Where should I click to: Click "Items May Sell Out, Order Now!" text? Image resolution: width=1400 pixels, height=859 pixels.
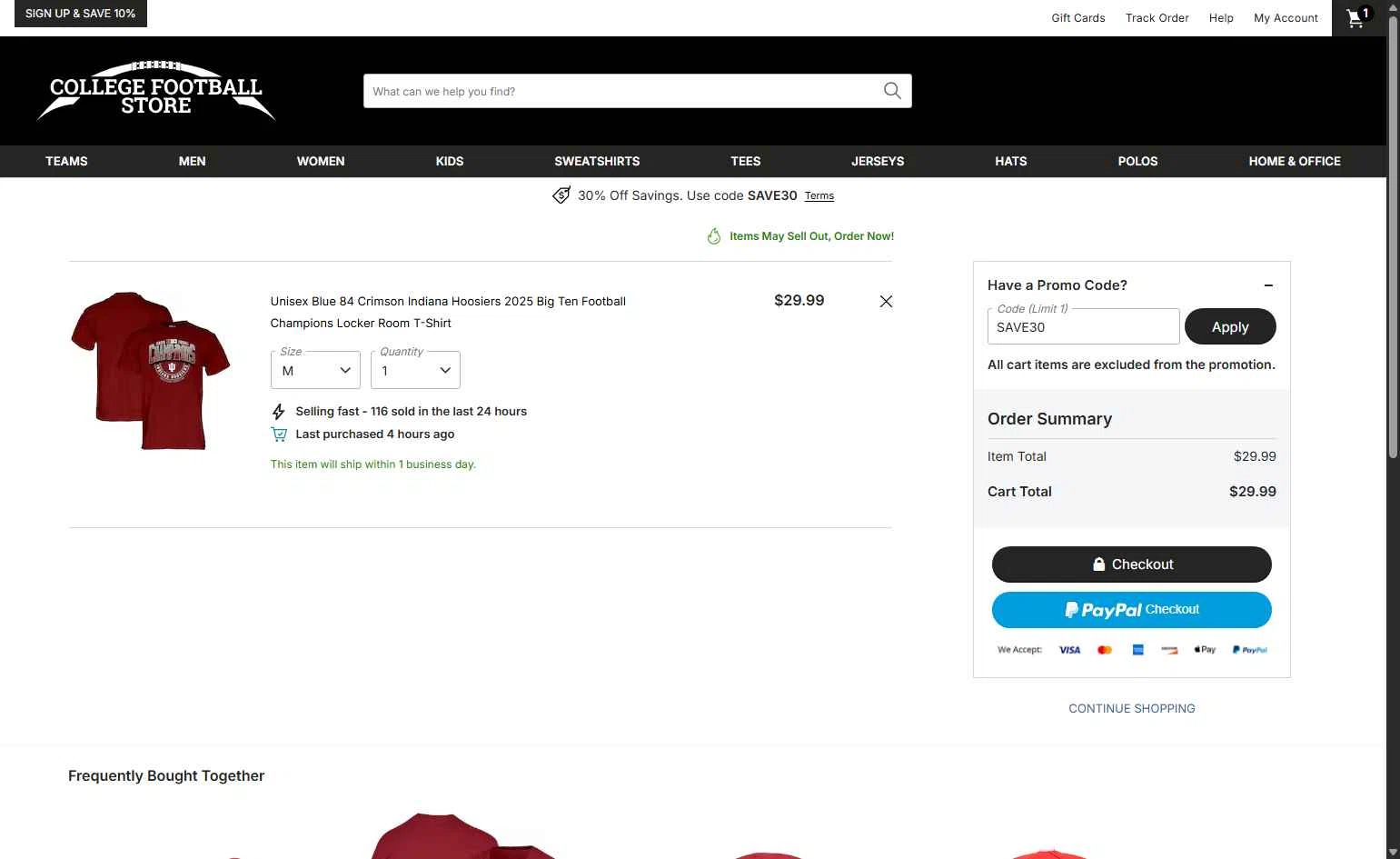pyautogui.click(x=811, y=236)
